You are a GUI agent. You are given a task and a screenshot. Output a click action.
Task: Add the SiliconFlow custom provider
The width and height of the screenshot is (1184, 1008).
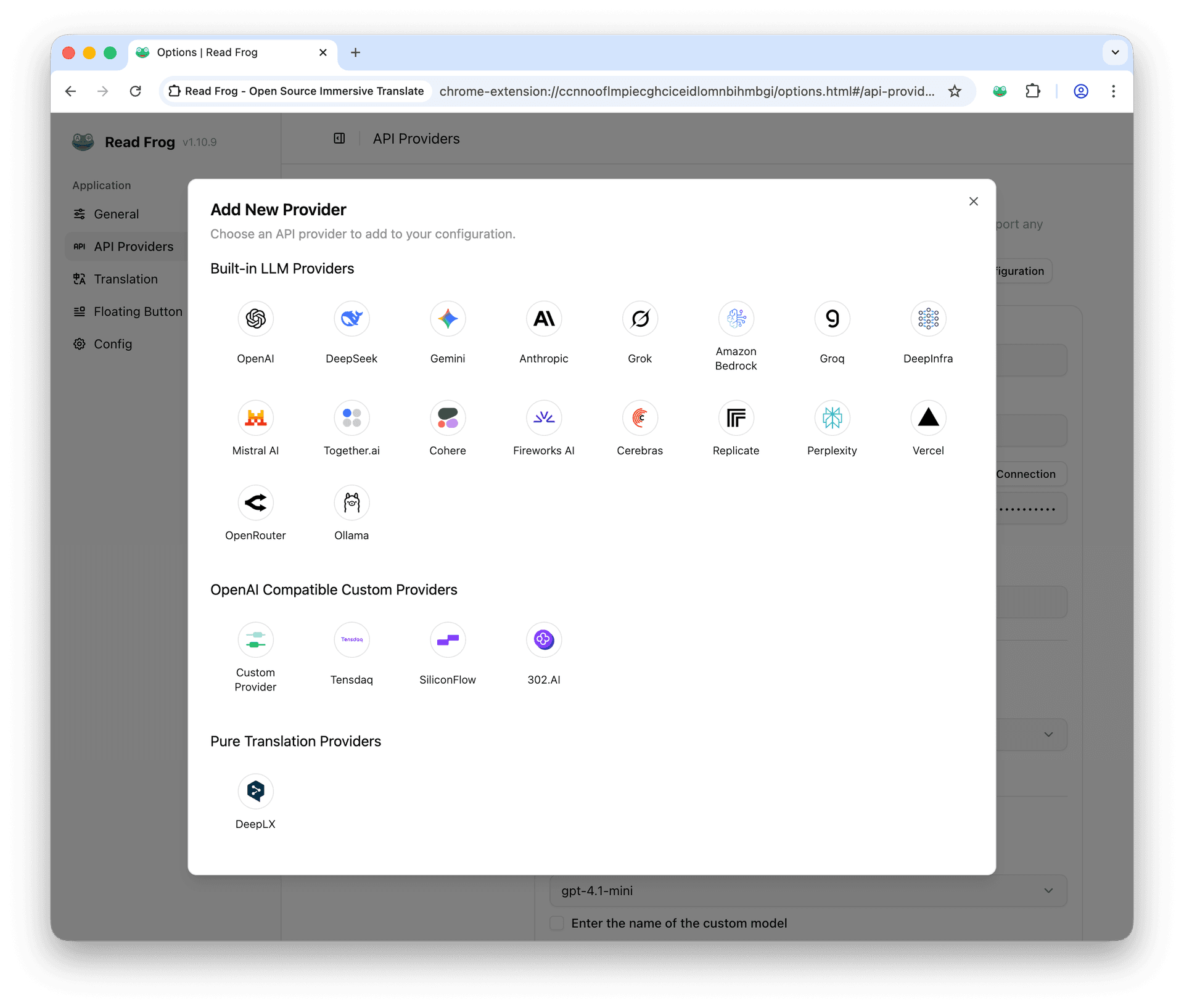tap(448, 640)
